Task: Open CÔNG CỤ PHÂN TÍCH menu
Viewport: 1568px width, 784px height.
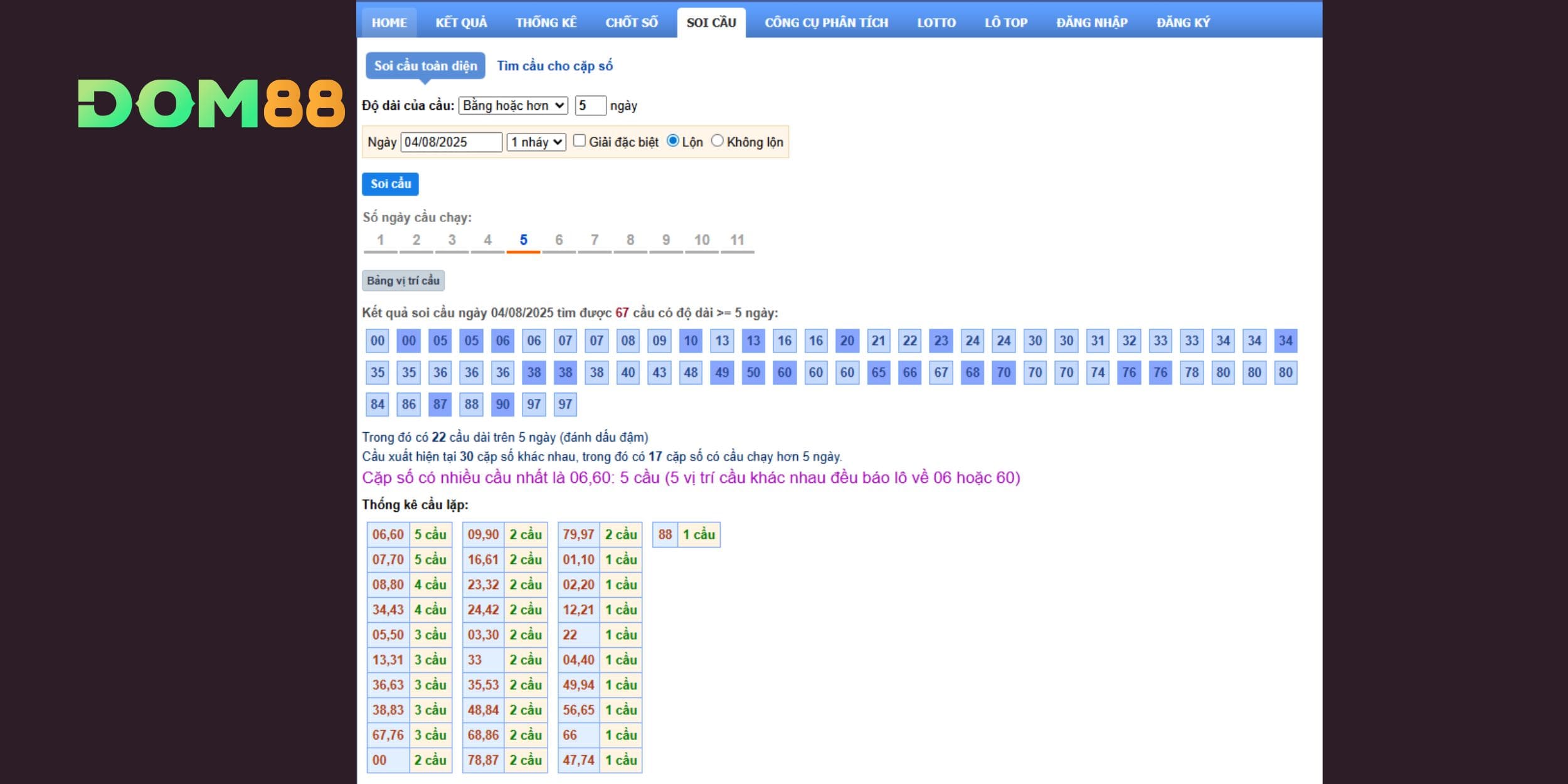Action: point(826,23)
